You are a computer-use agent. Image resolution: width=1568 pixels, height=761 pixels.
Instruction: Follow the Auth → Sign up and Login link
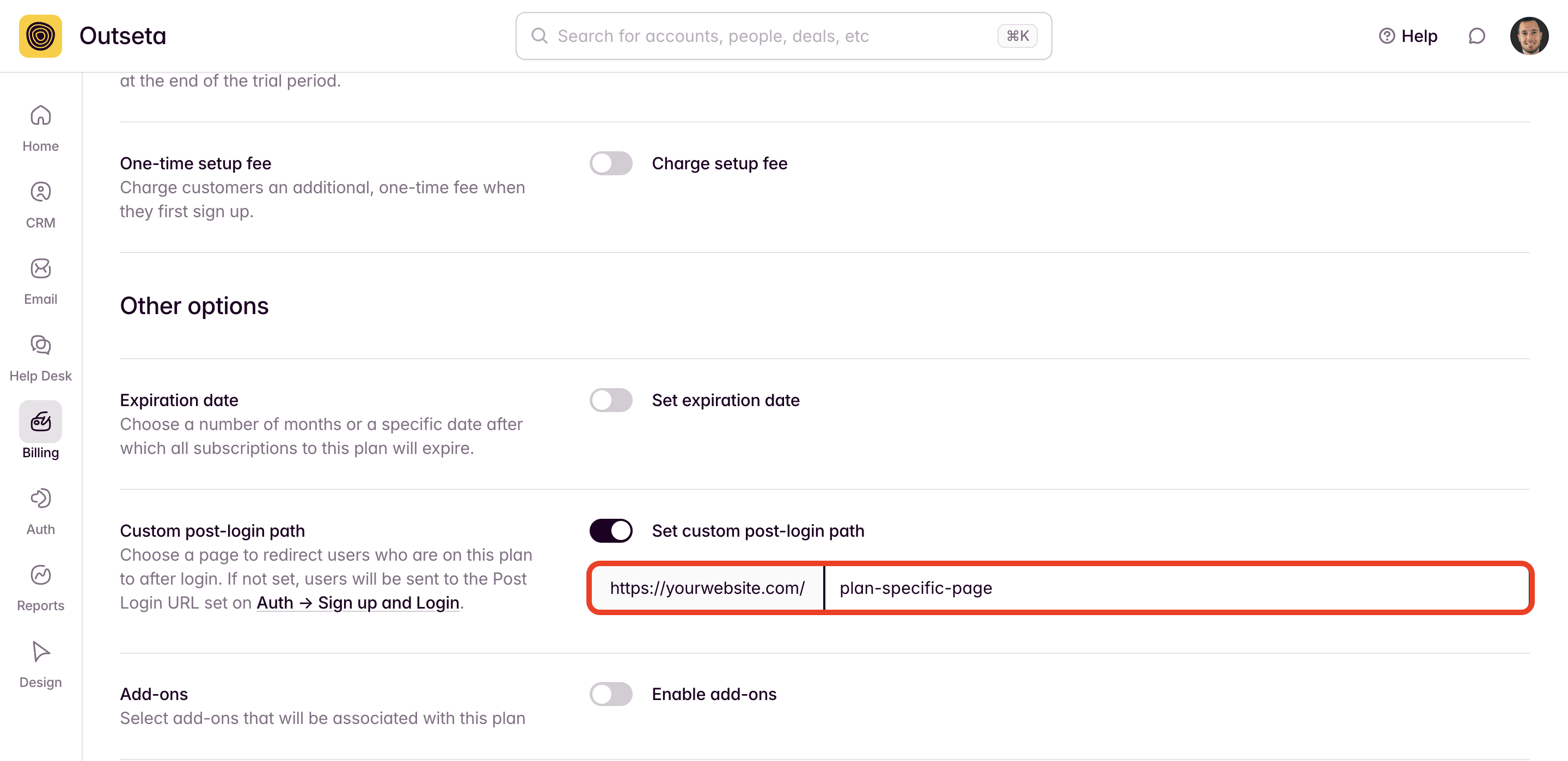(358, 603)
